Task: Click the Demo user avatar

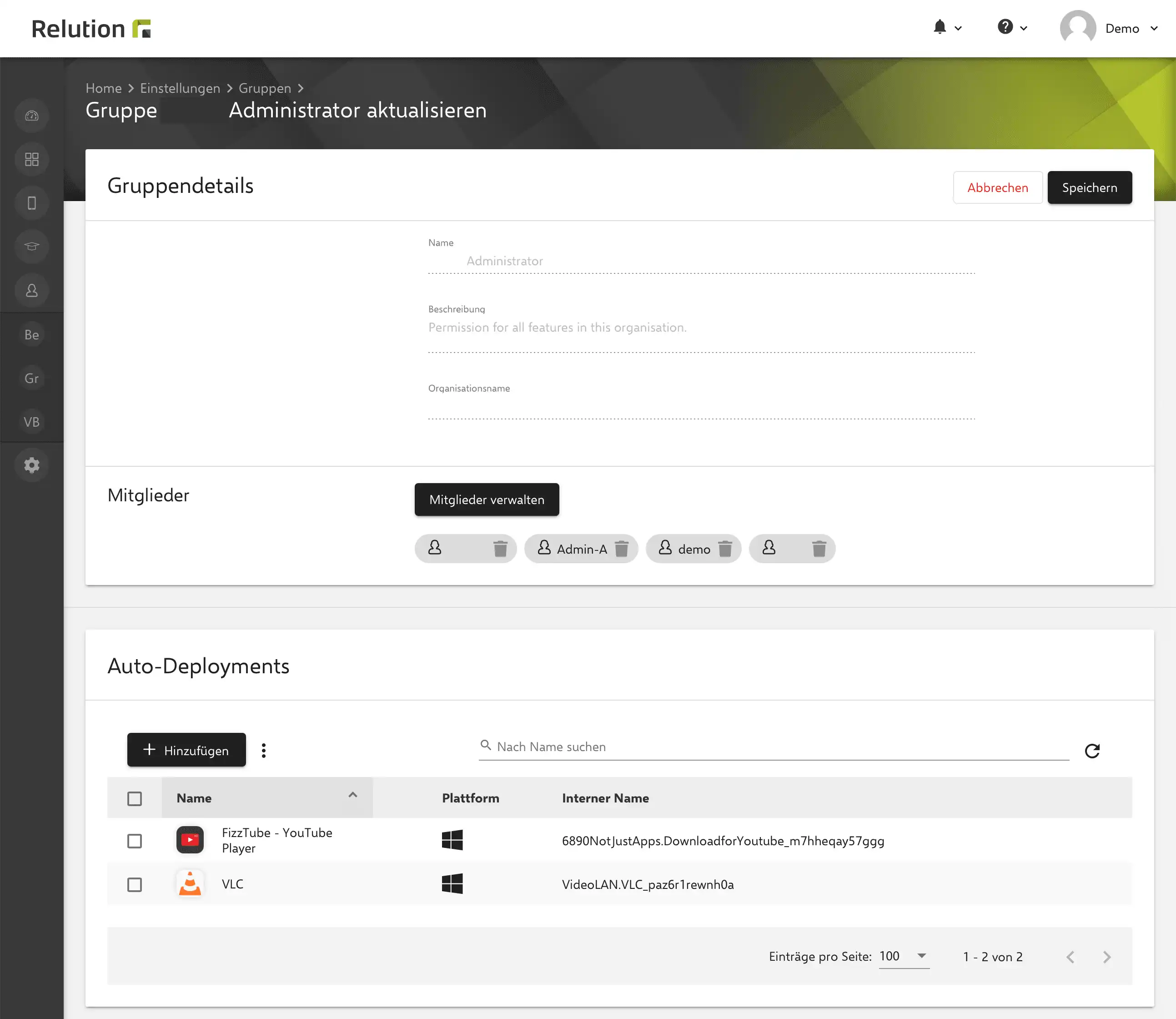Action: (x=1078, y=28)
